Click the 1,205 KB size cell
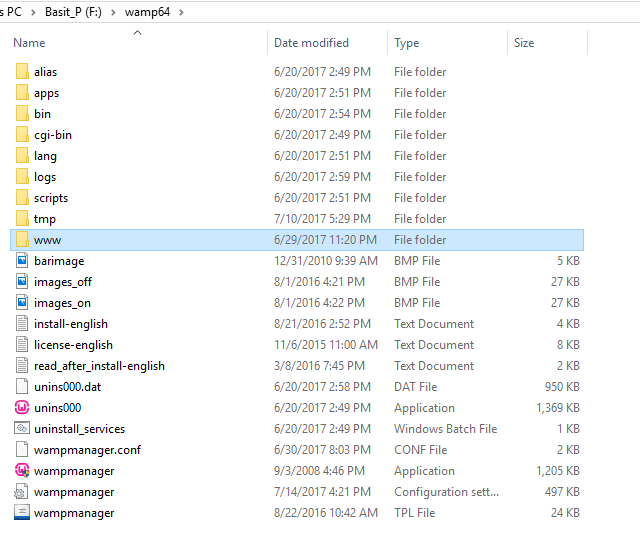The height and width of the screenshot is (547, 640). pos(558,471)
